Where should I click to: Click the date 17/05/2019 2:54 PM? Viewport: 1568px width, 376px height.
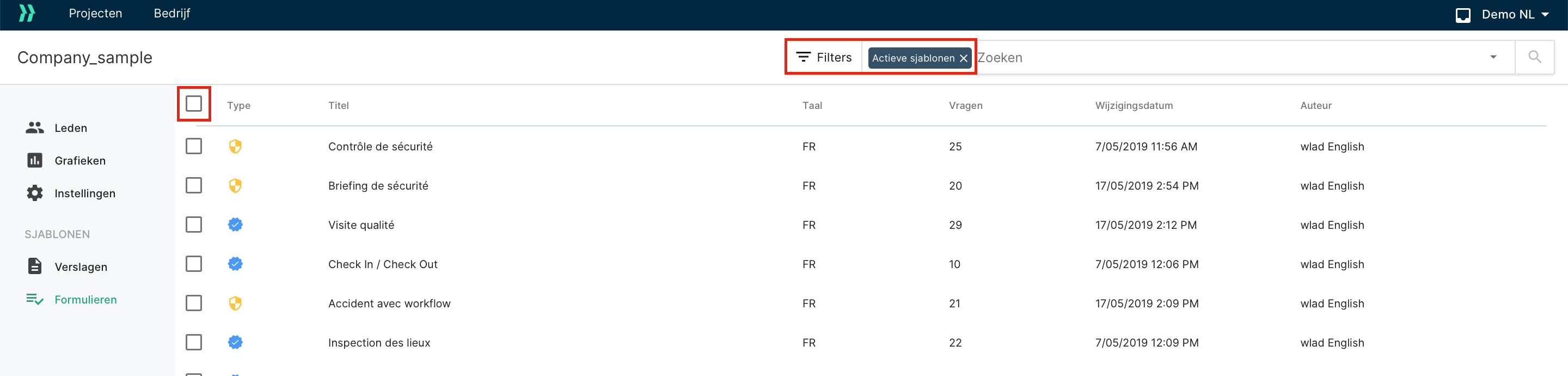coord(1147,186)
